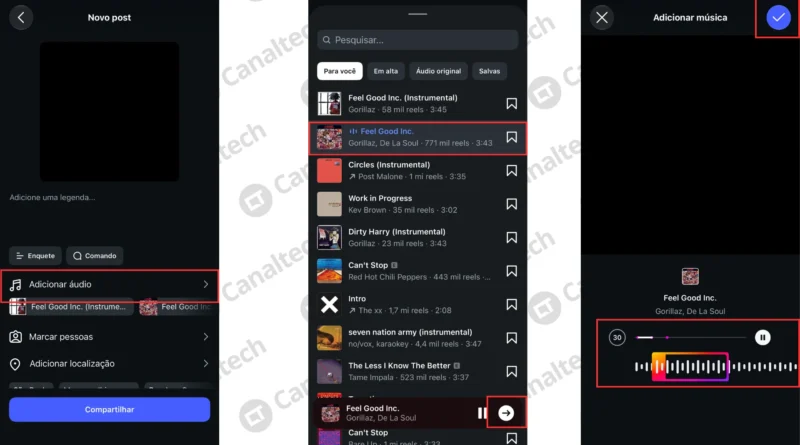The width and height of the screenshot is (800, 445).
Task: Click the location pin icon
Action: point(15,364)
